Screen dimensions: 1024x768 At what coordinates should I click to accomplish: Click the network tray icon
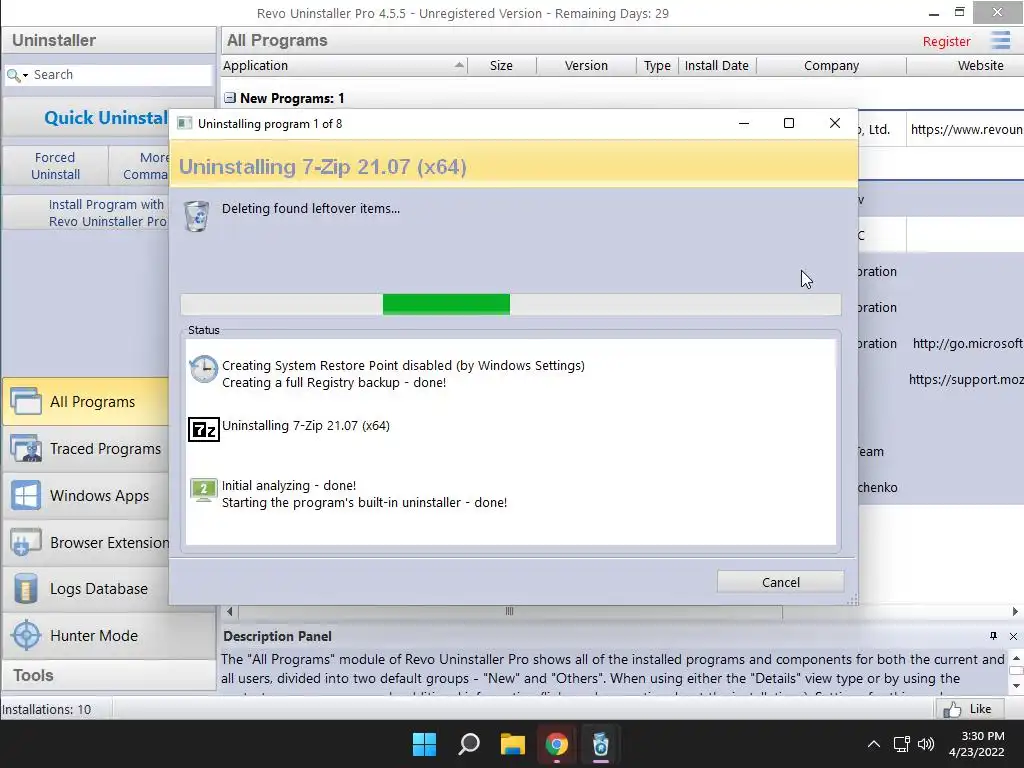click(902, 744)
